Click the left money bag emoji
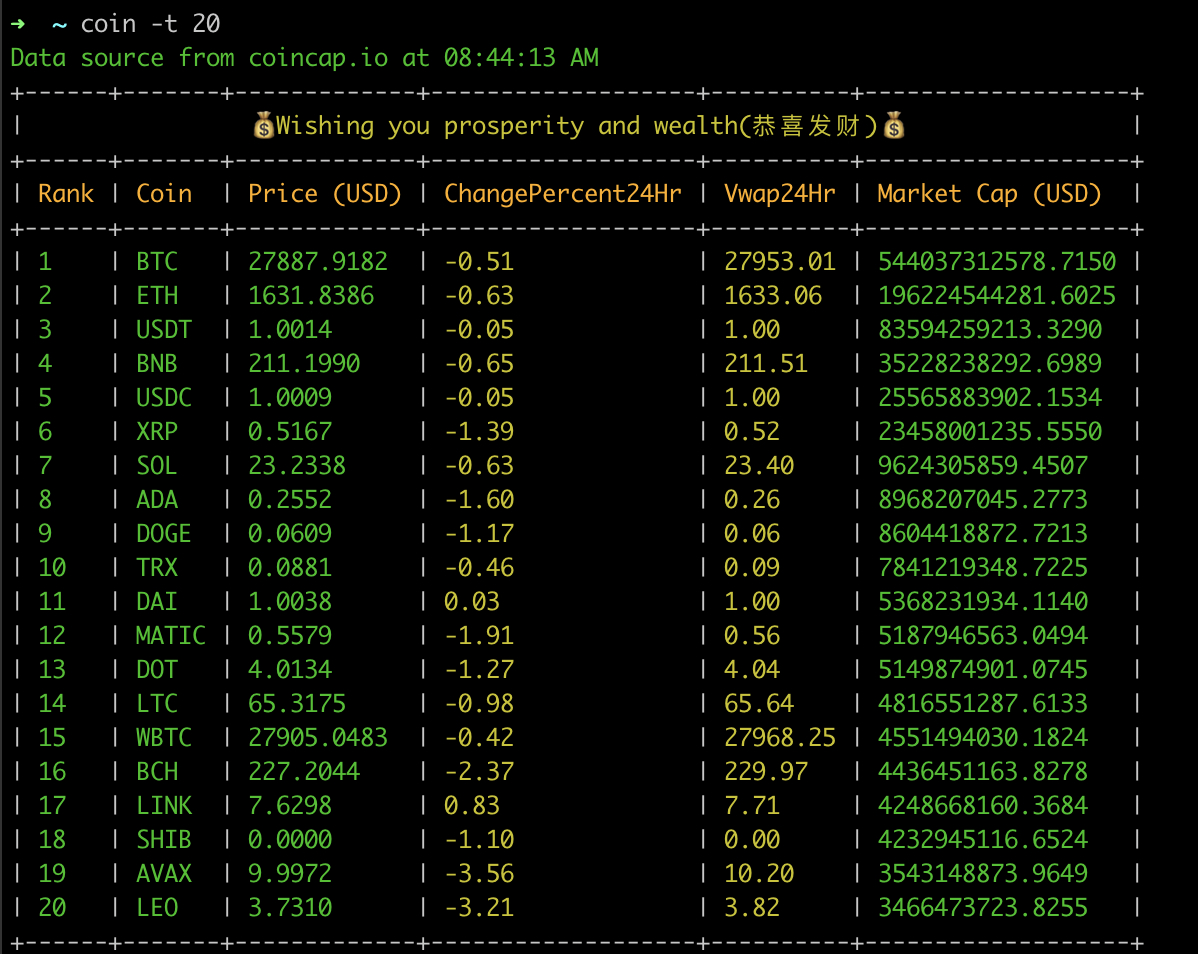The width and height of the screenshot is (1198, 954). coord(264,125)
